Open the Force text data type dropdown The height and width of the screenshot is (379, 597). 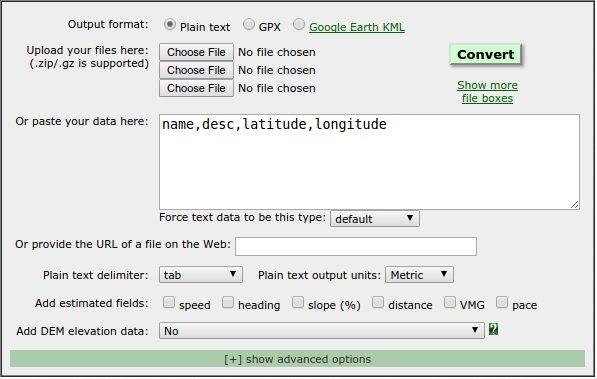click(x=375, y=219)
